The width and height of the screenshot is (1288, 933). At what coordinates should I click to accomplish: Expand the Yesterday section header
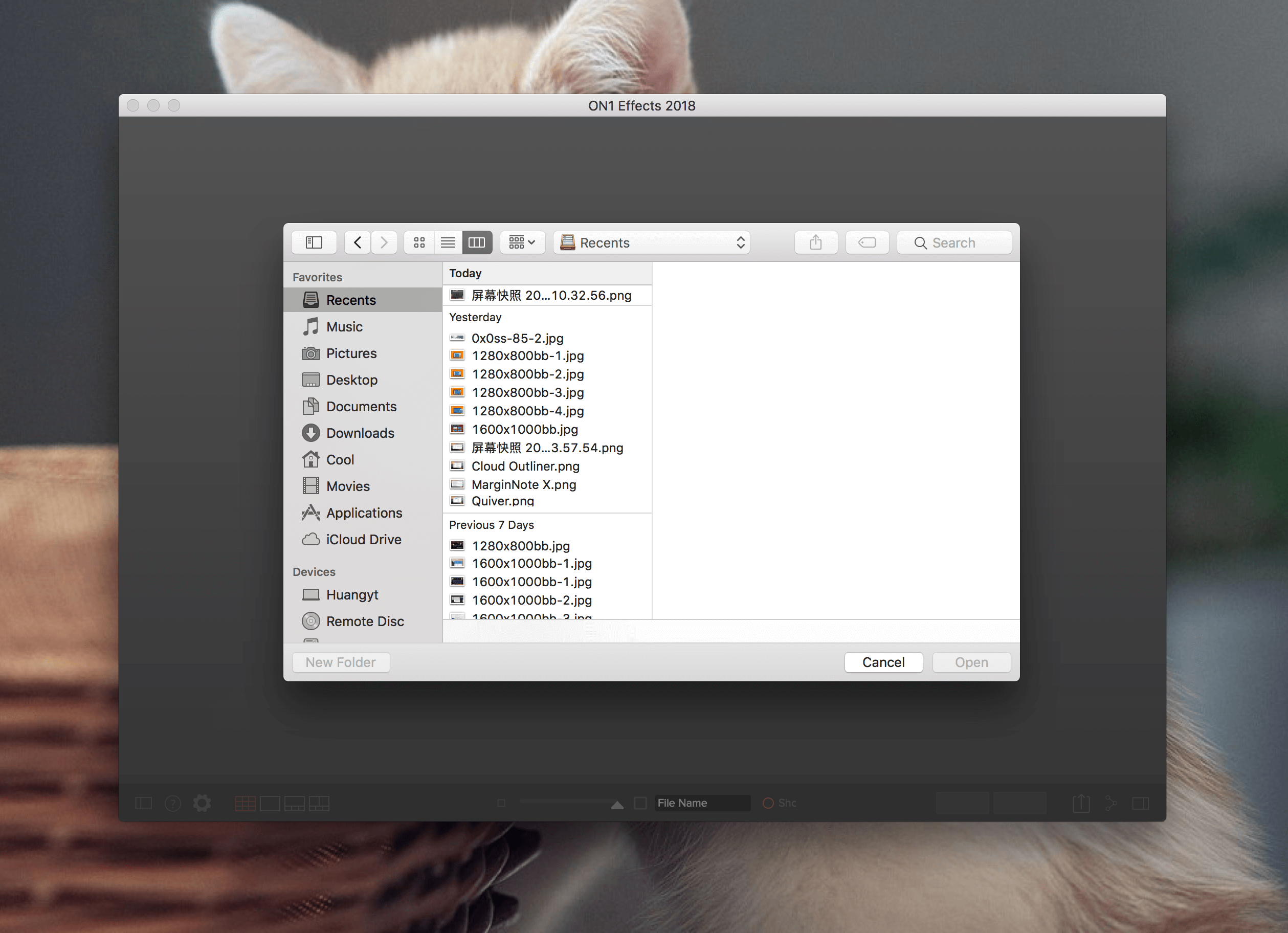tap(477, 317)
